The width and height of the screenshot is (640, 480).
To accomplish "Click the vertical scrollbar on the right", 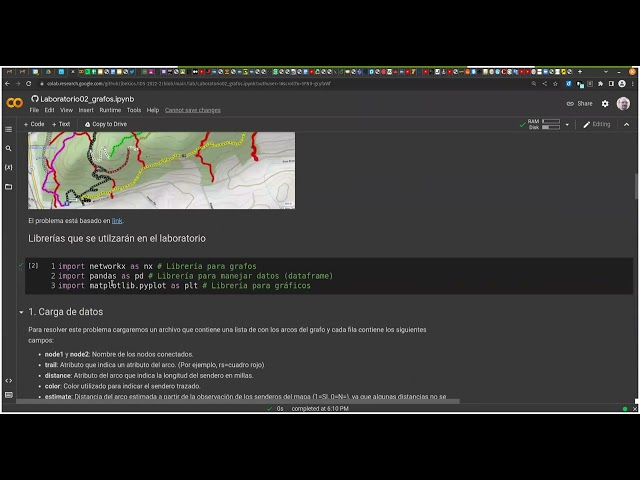I will click(636, 186).
